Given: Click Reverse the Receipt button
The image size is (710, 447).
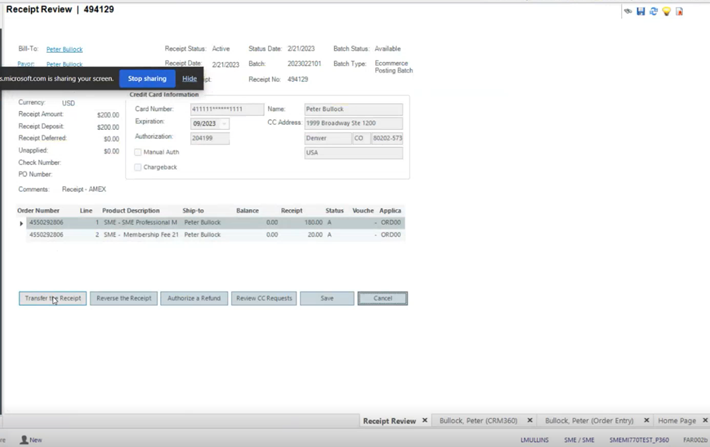Looking at the screenshot, I should [x=124, y=298].
